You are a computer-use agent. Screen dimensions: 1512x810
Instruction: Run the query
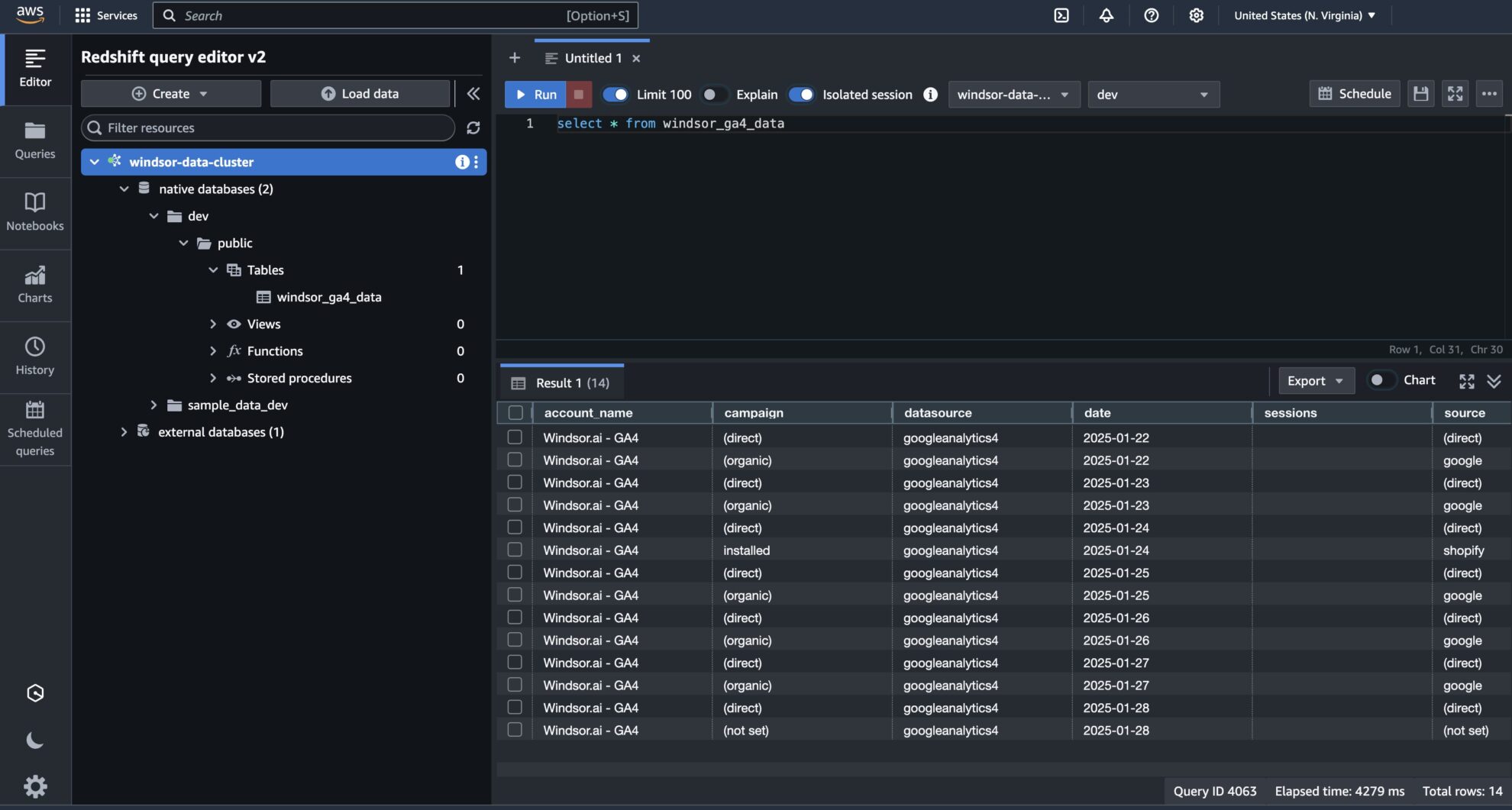click(x=535, y=94)
